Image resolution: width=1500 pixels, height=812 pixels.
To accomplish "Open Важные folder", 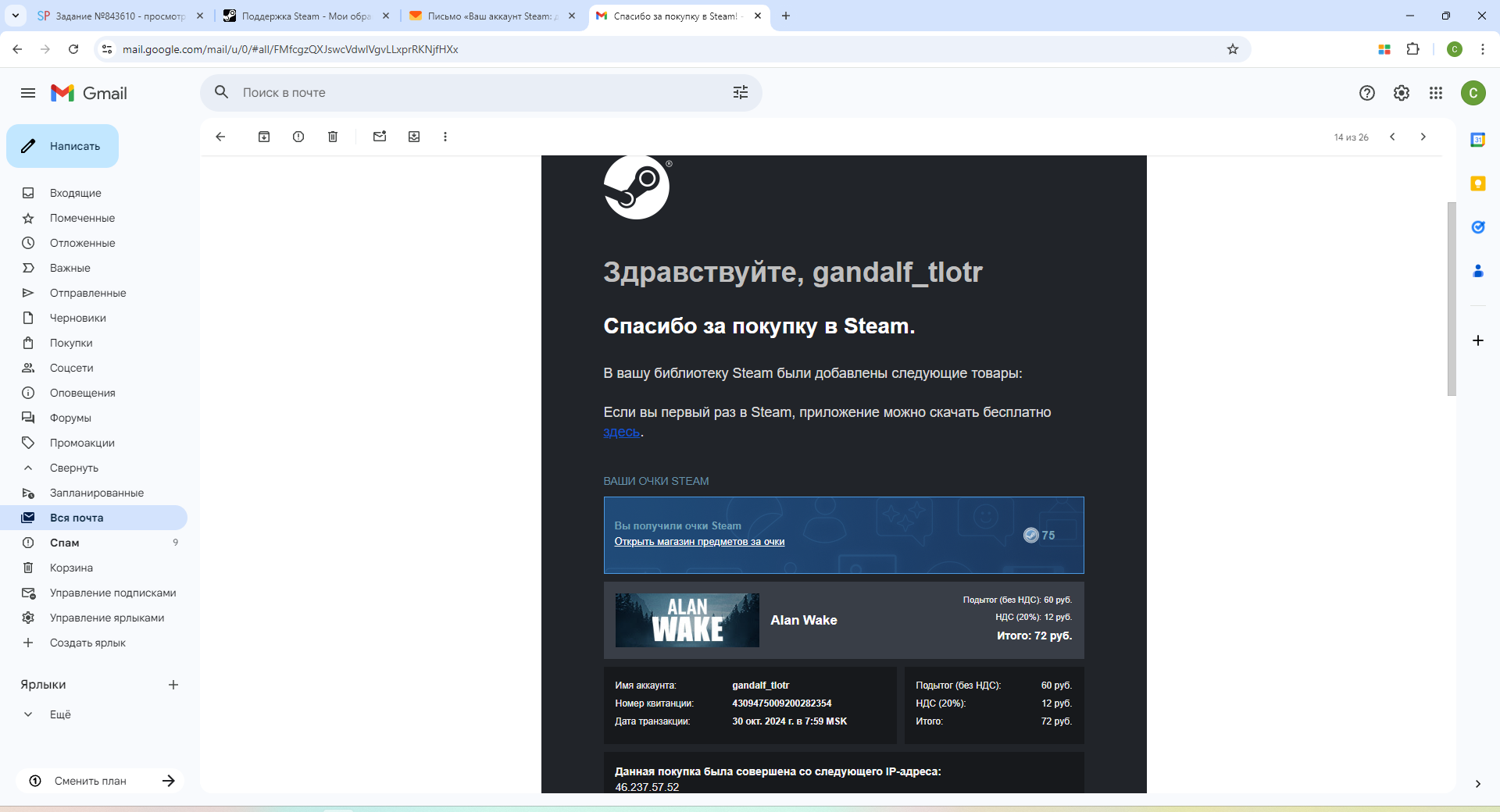I will [94, 268].
